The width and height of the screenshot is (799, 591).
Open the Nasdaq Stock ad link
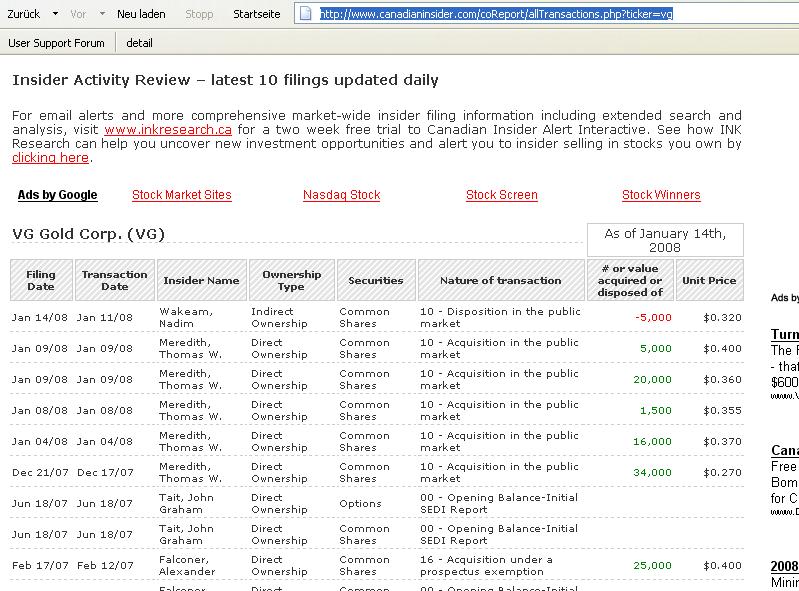341,195
